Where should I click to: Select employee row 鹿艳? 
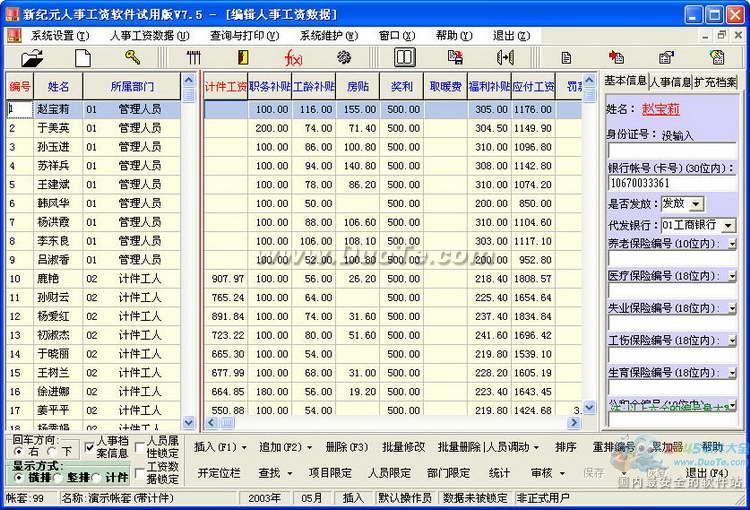93,278
